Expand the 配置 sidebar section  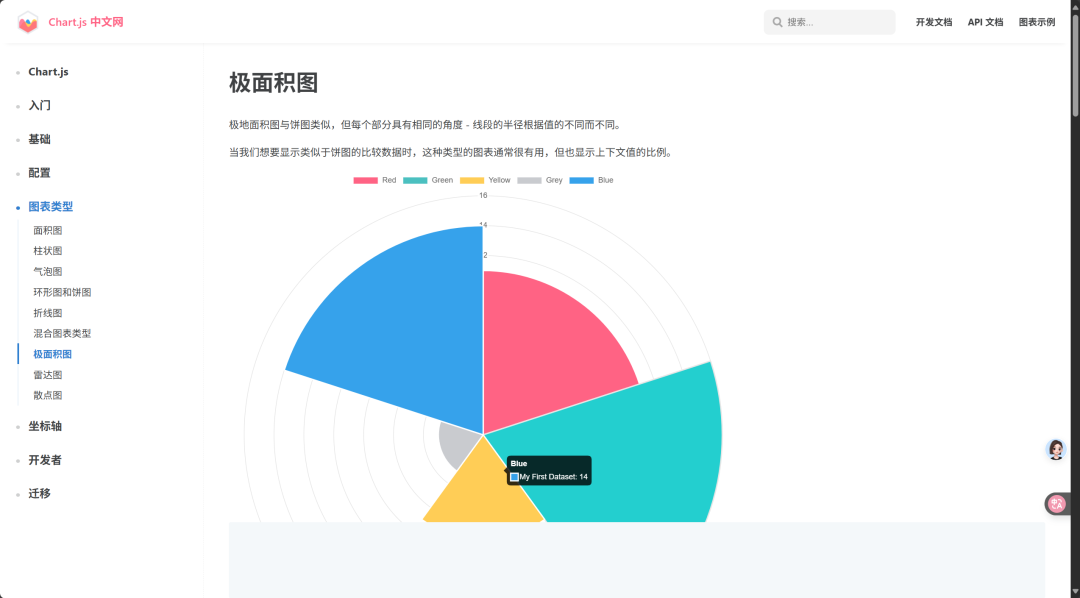[39, 173]
